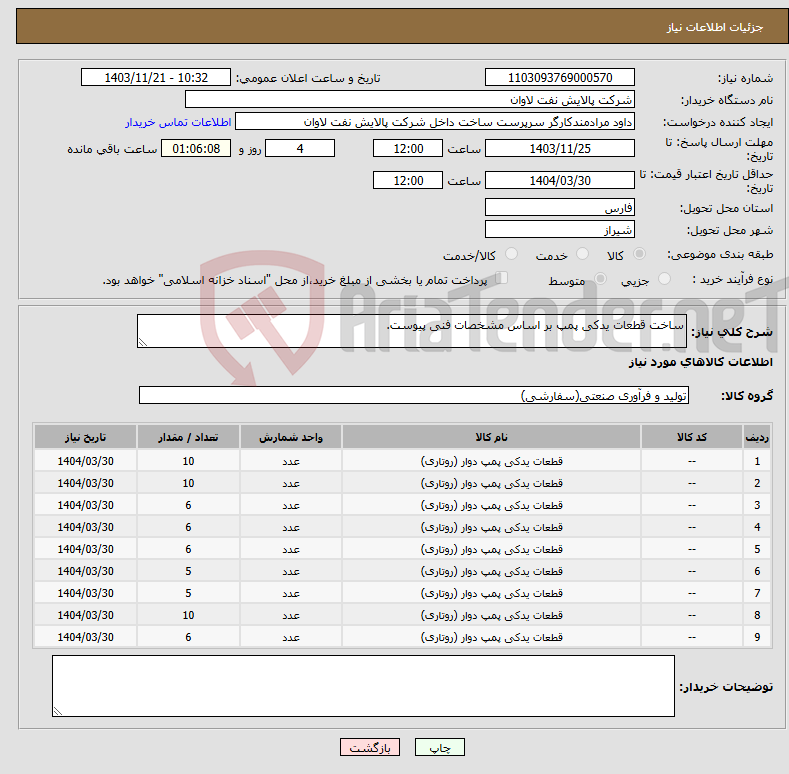
Task: Click the remaining days field showing 4
Action: click(x=300, y=148)
